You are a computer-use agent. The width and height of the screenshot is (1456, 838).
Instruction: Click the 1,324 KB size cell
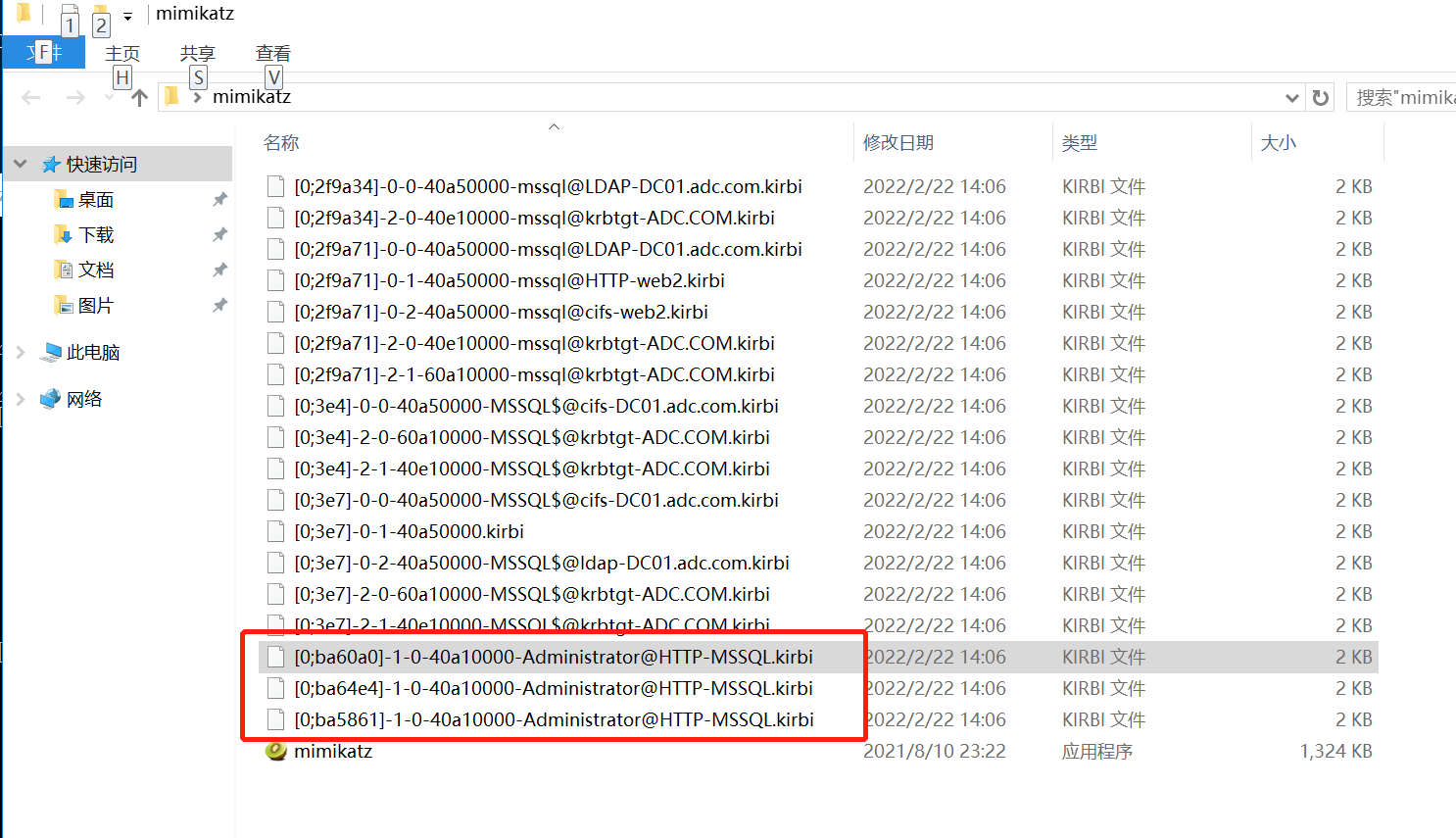click(1335, 751)
